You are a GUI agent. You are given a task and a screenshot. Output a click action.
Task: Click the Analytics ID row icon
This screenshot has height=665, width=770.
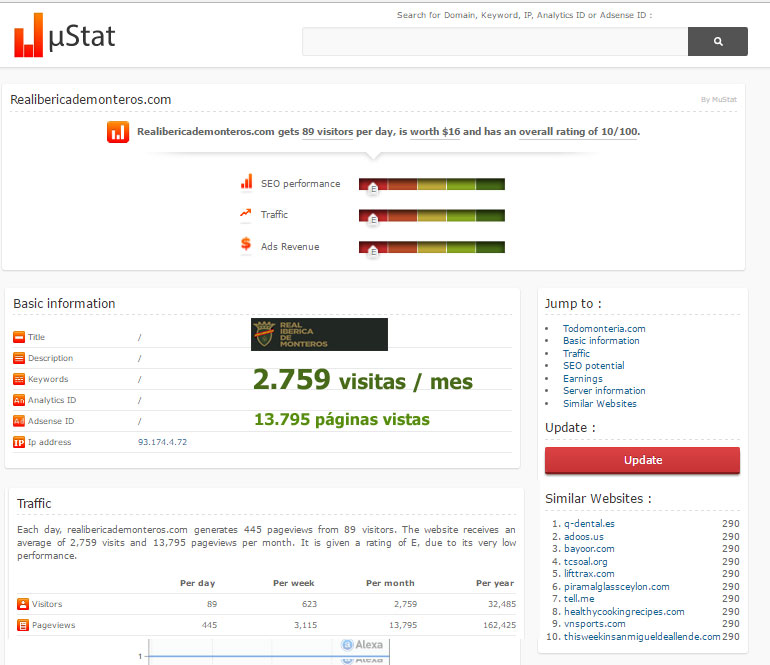(19, 400)
